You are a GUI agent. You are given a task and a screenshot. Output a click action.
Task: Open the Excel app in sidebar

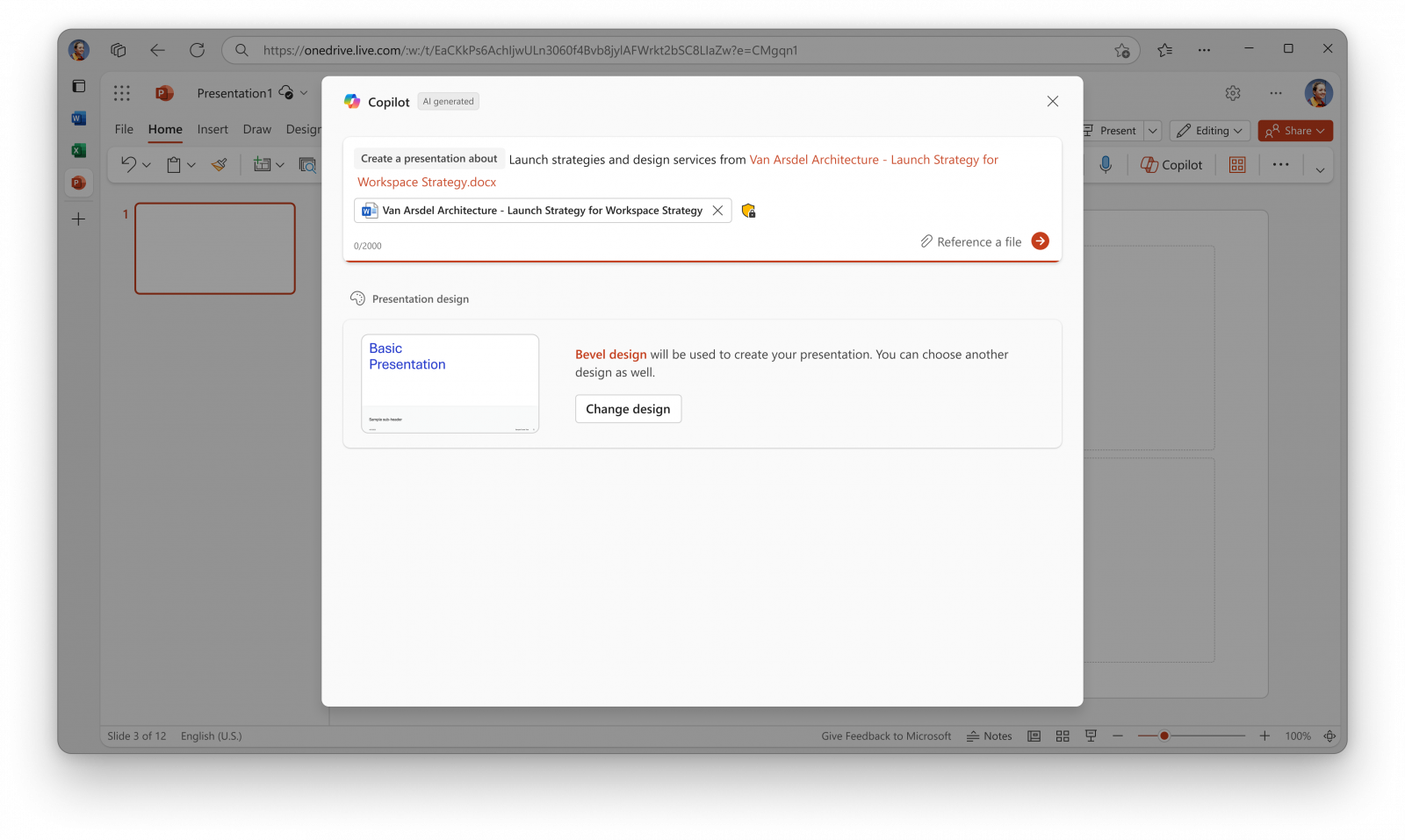[78, 150]
